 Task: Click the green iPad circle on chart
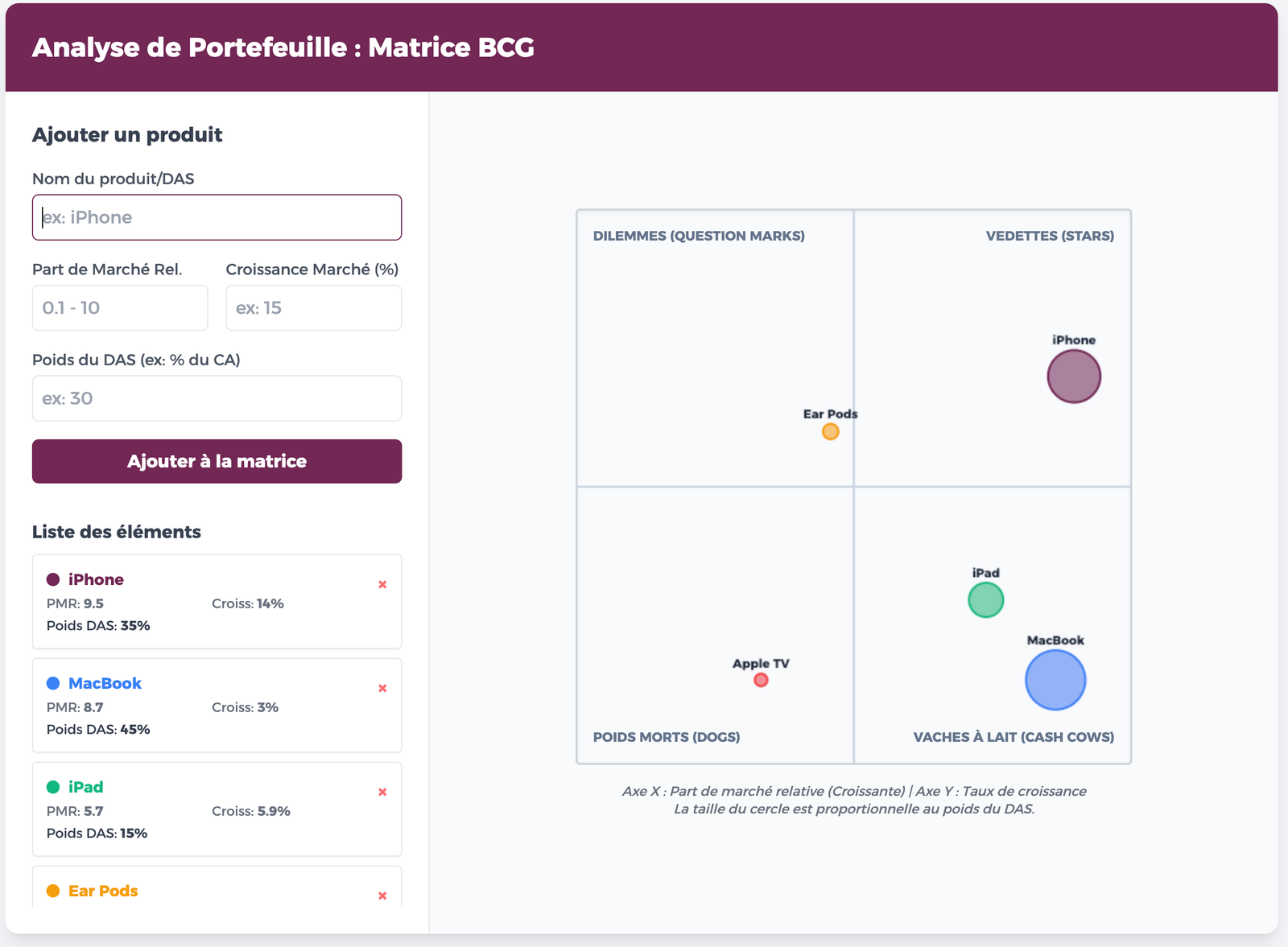pyautogui.click(x=985, y=600)
